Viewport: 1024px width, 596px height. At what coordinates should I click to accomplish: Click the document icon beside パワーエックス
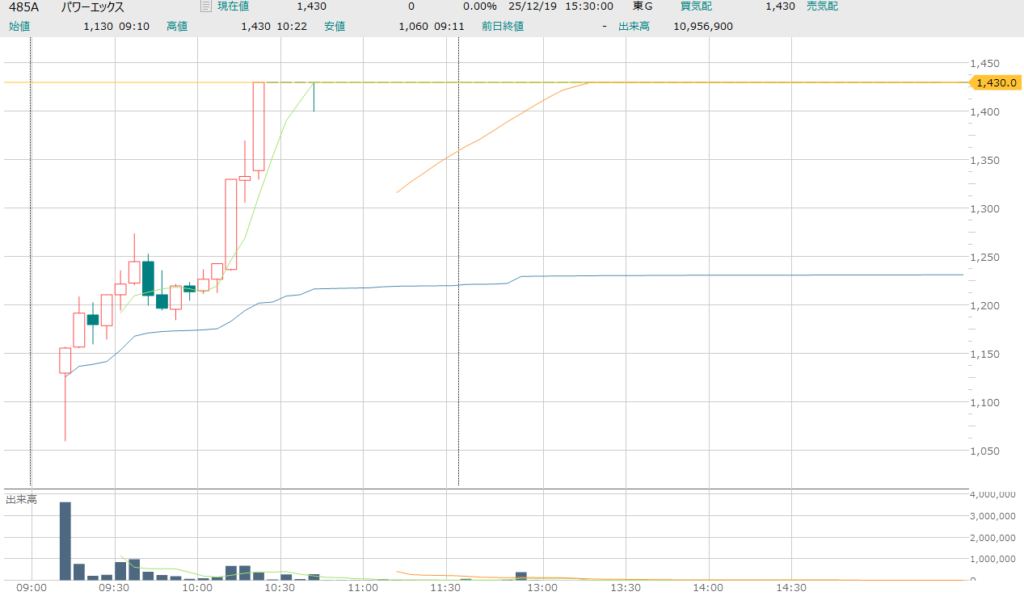click(205, 7)
